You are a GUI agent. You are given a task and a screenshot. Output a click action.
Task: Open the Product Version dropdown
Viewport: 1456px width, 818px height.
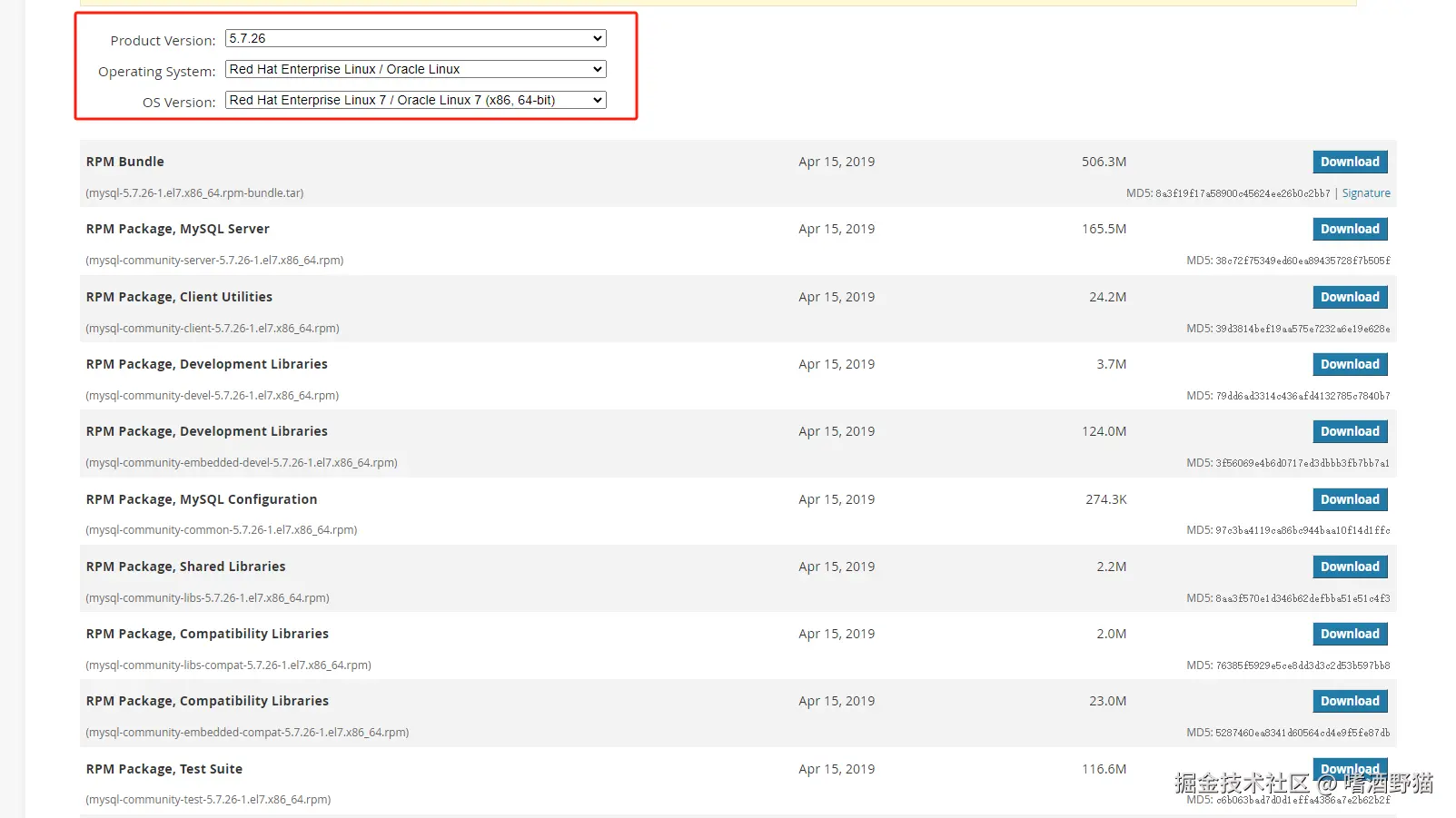pyautogui.click(x=415, y=38)
